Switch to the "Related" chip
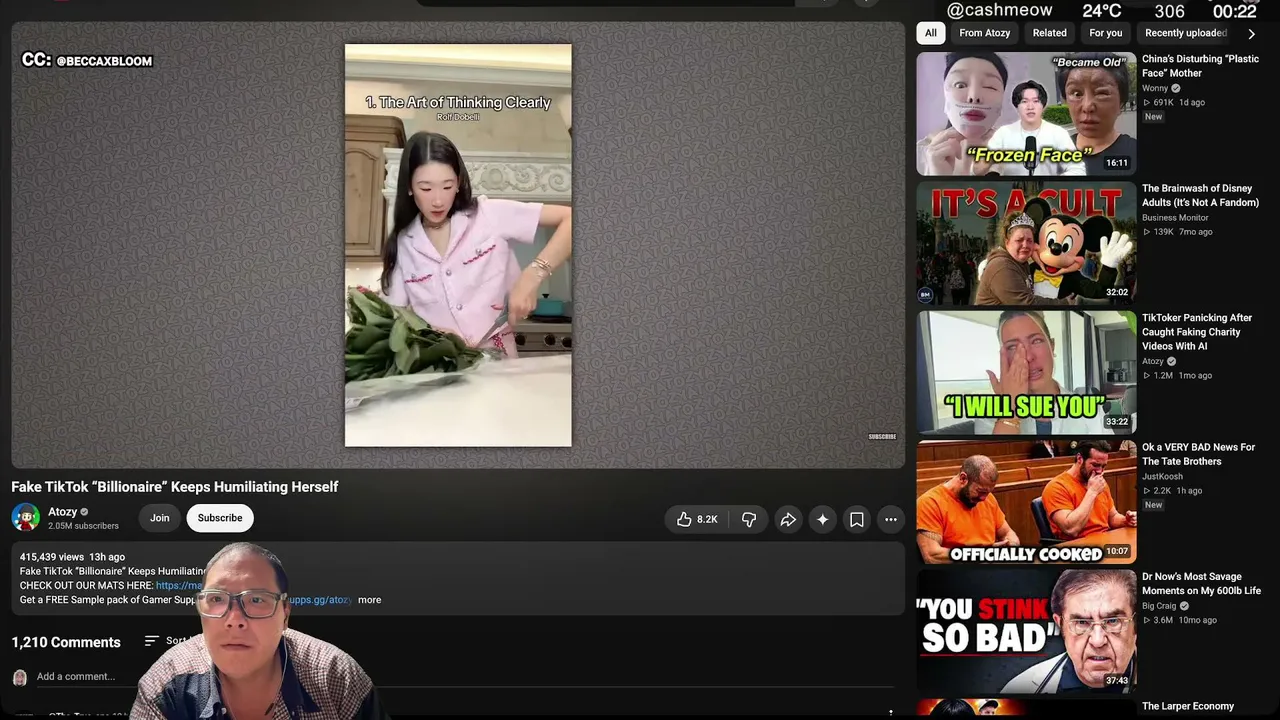Viewport: 1280px width, 720px height. [x=1050, y=33]
